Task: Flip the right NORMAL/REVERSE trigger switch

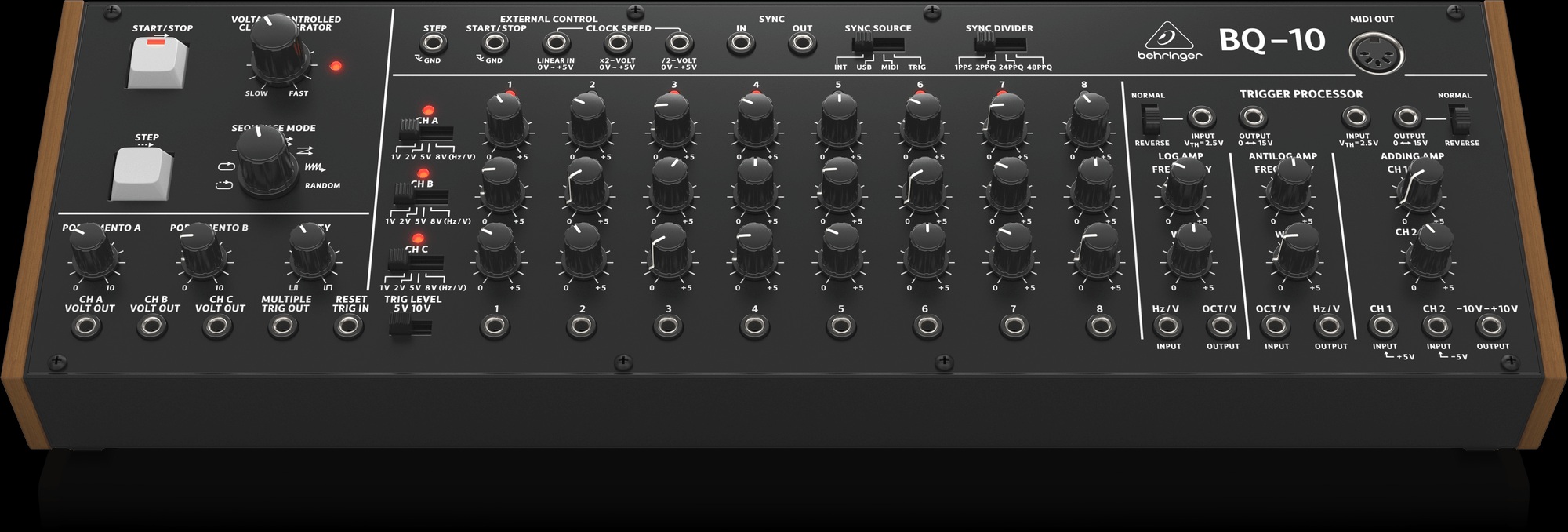Action: [1458, 120]
